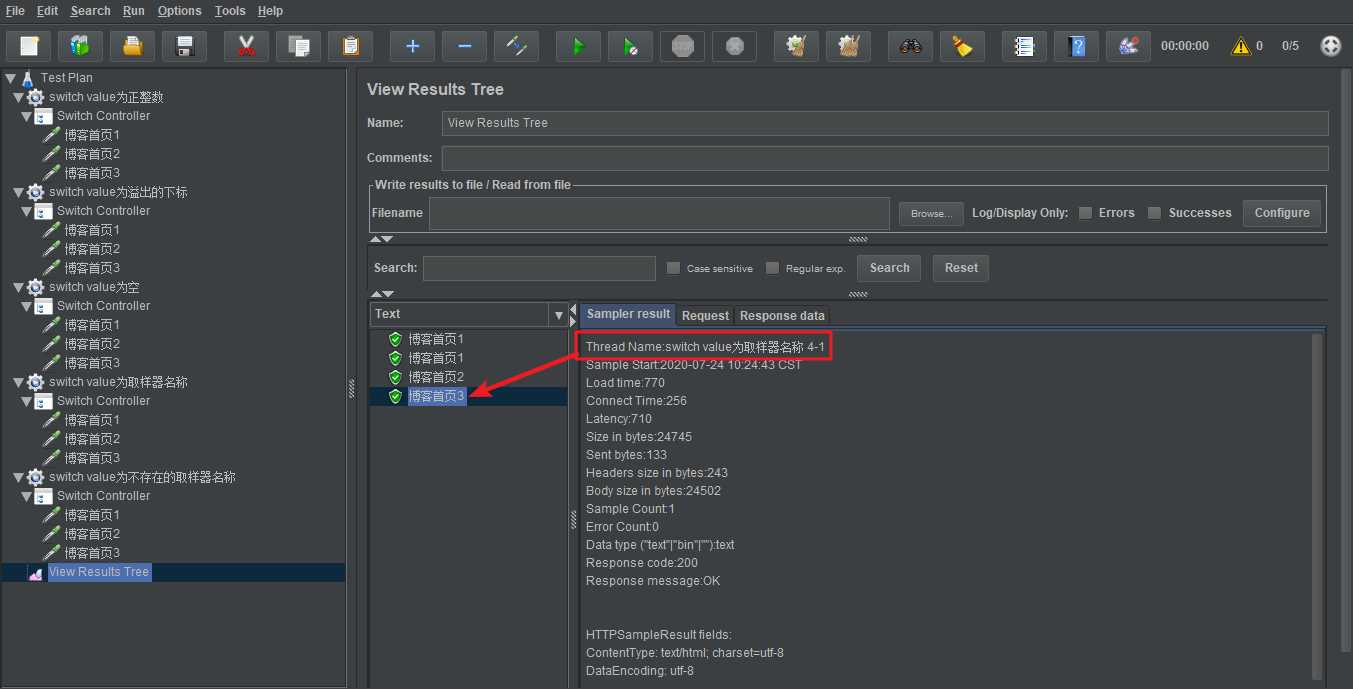
Task: Click the New test plan icon
Action: click(29, 46)
